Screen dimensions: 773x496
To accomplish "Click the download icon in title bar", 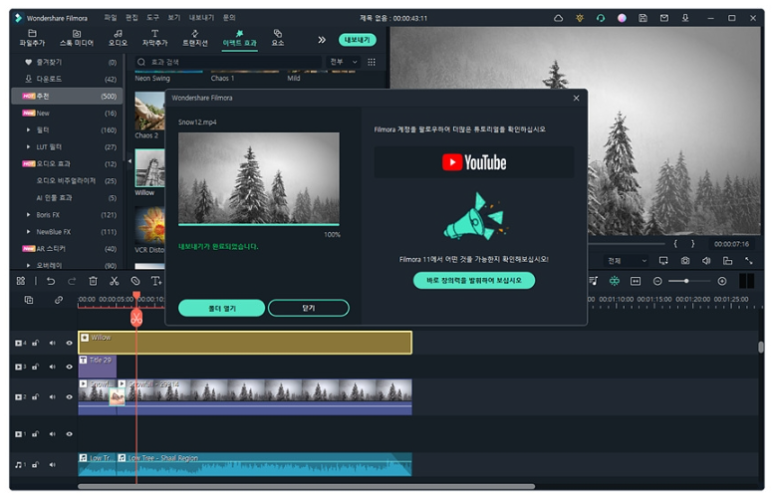I will 685,18.
